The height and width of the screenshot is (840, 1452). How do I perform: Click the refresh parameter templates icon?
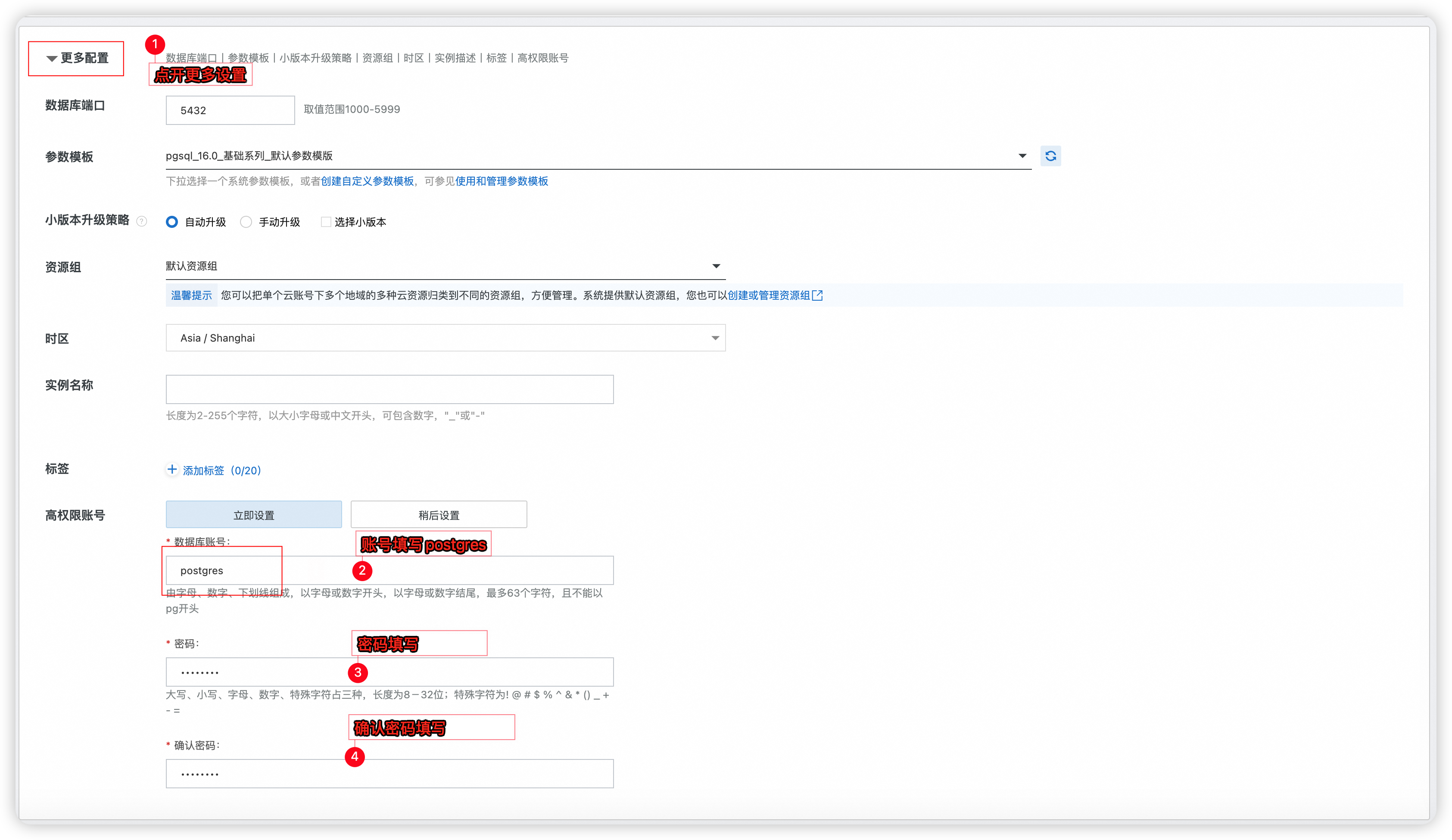coord(1050,156)
